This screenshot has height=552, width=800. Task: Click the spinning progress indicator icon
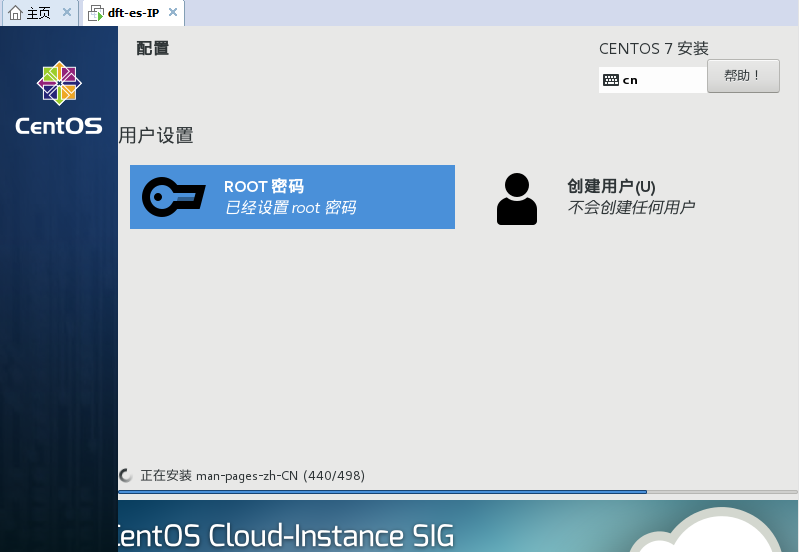(126, 475)
